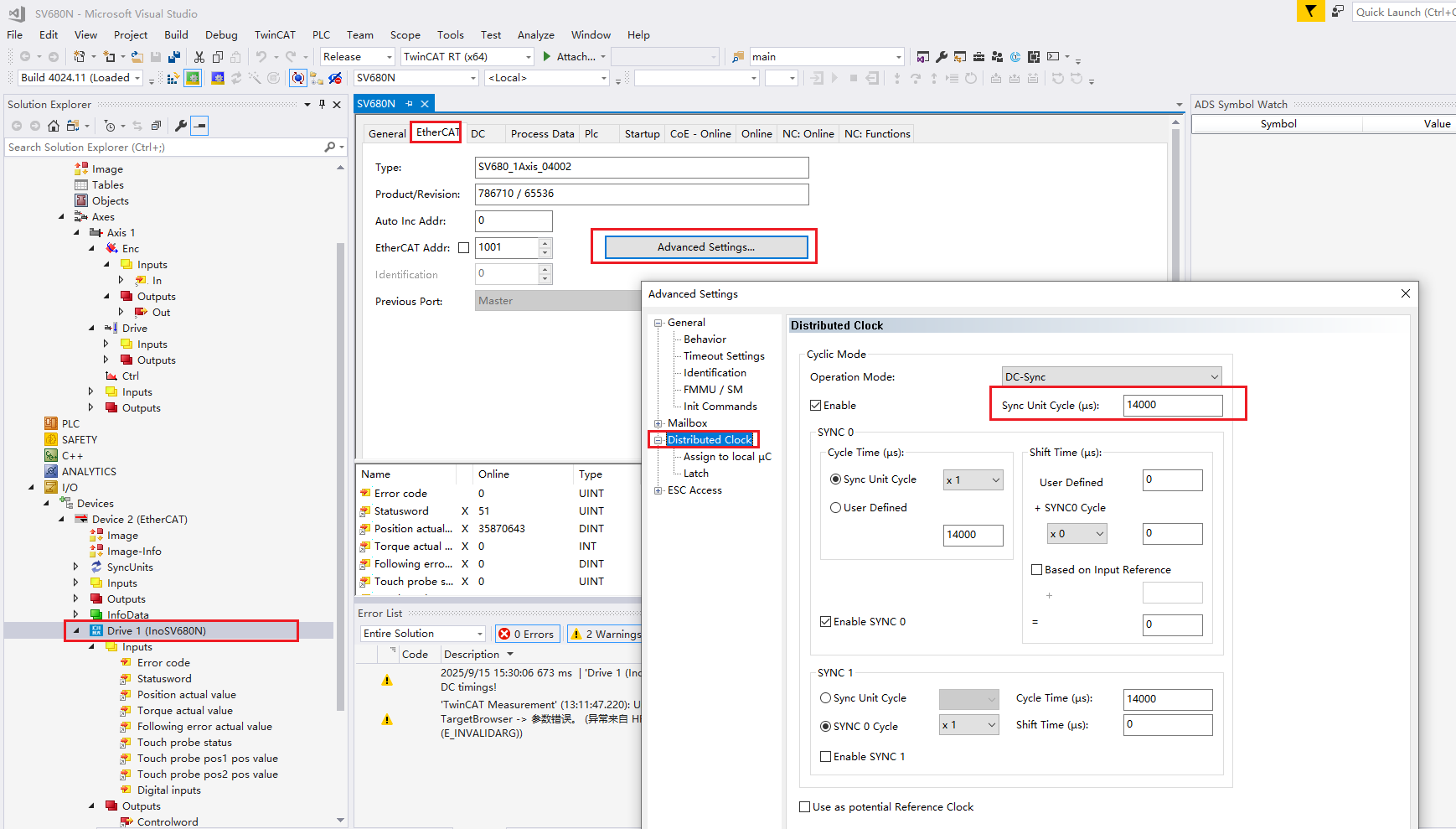Select Assign to local µC in tree
This screenshot has width=1456, height=829.
tap(727, 457)
